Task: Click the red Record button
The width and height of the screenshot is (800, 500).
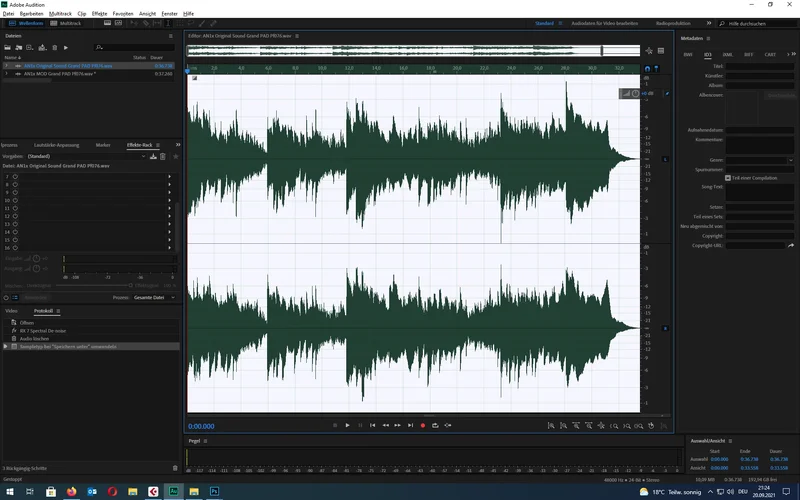Action: pos(422,425)
